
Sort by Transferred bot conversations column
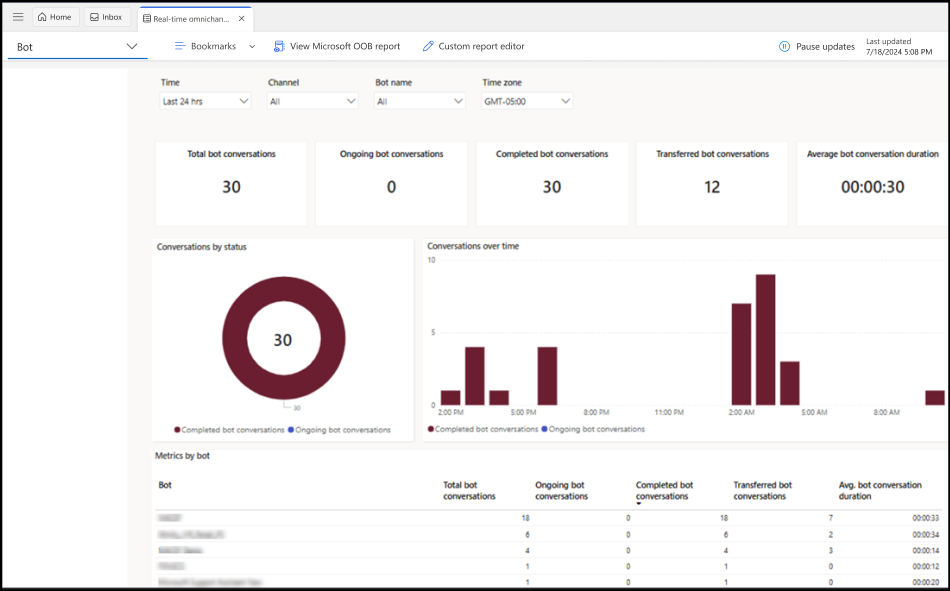click(x=762, y=490)
